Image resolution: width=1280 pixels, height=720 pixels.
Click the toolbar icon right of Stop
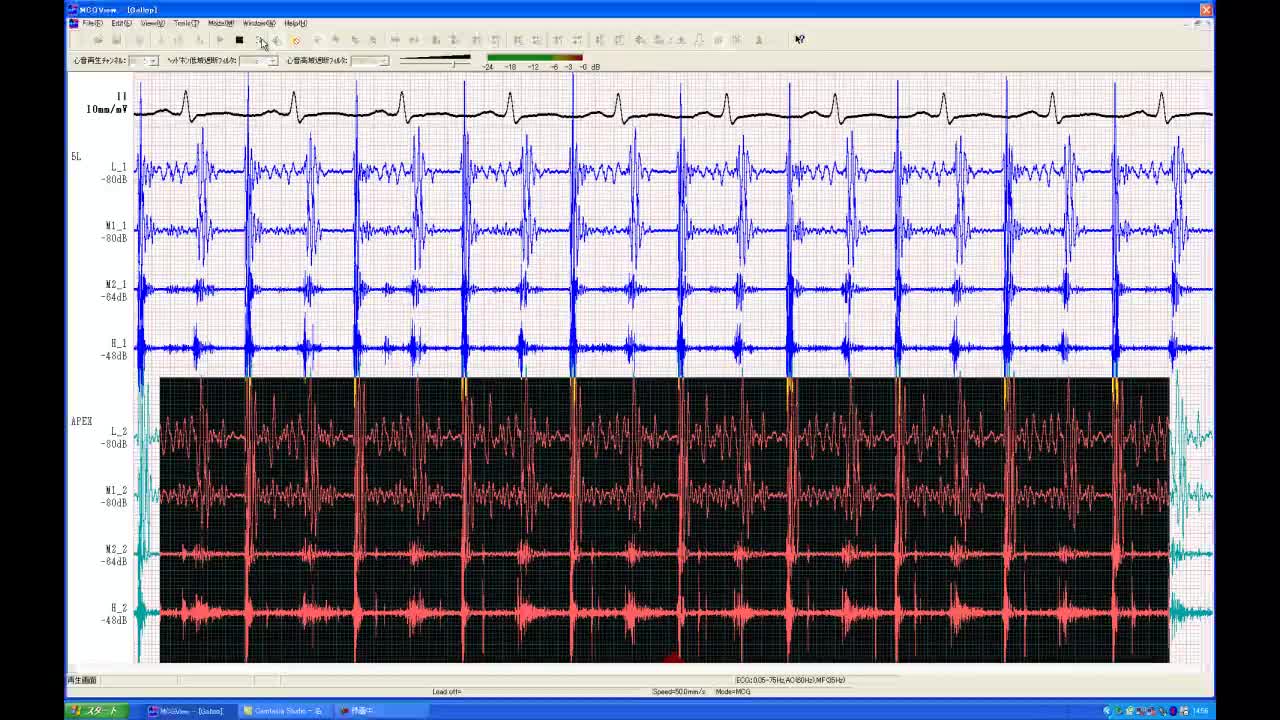coord(259,40)
